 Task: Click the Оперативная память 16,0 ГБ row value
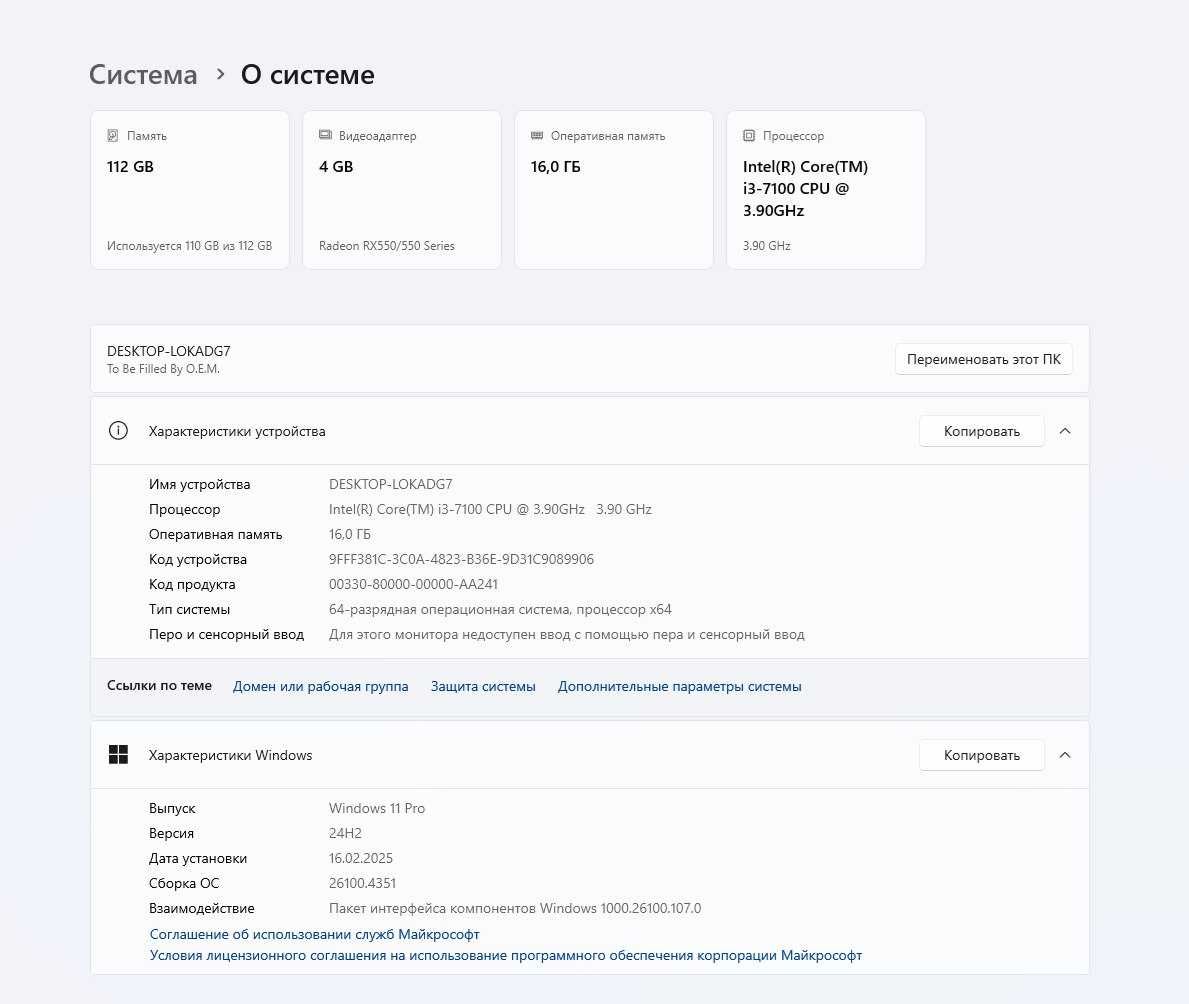[x=350, y=534]
